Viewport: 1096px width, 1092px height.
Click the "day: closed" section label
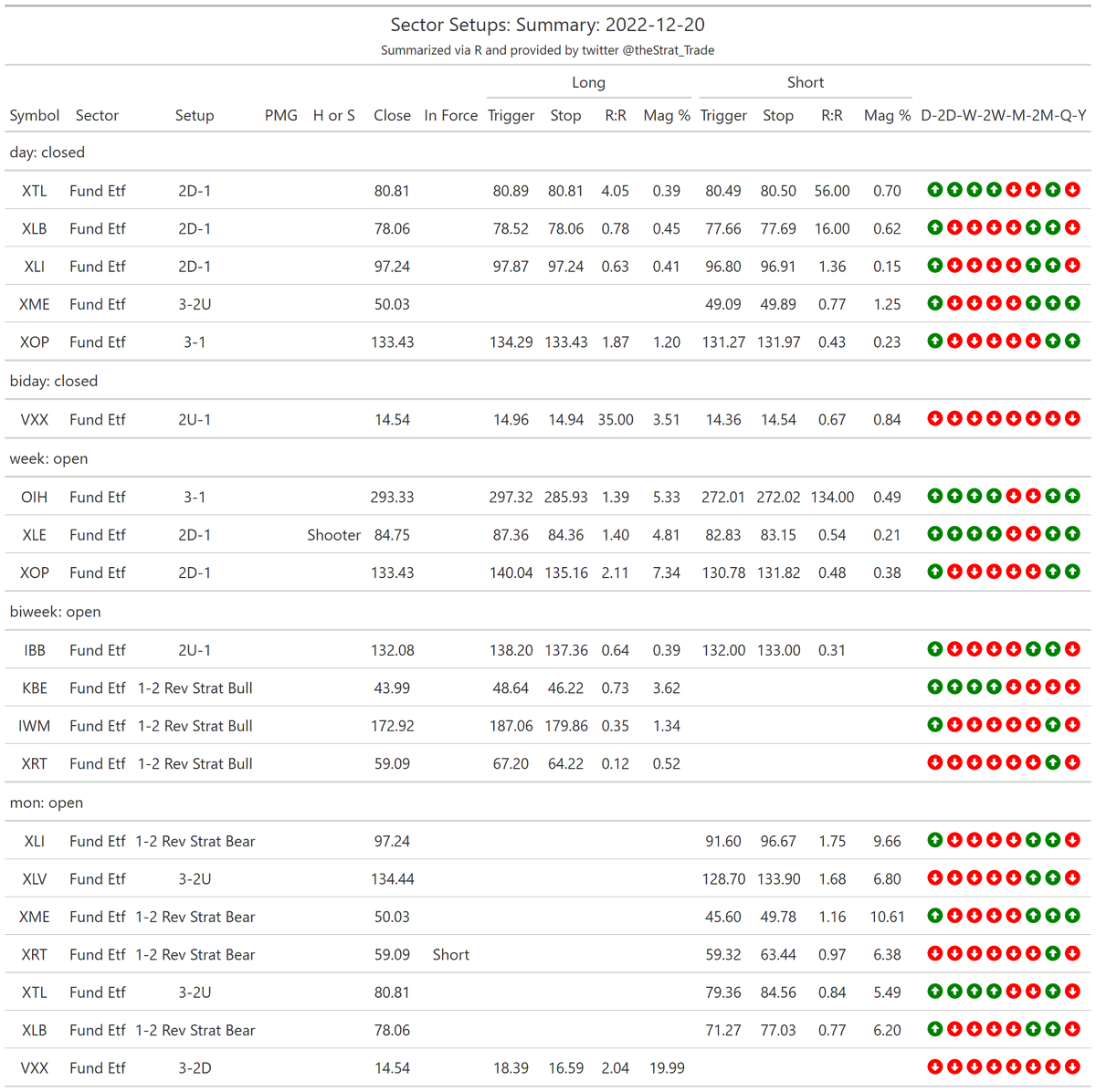[47, 152]
